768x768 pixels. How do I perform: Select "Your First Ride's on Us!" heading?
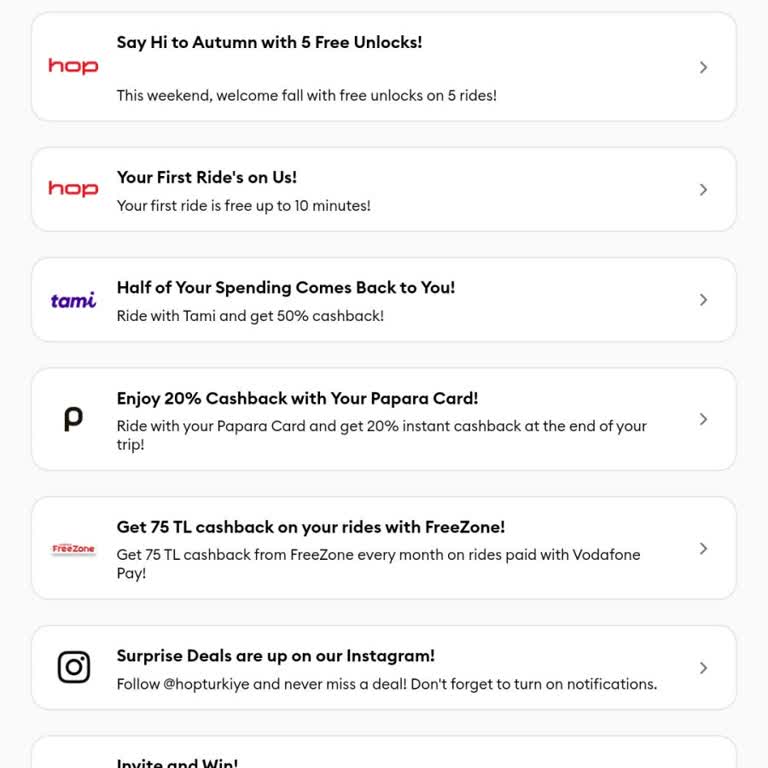tap(206, 177)
